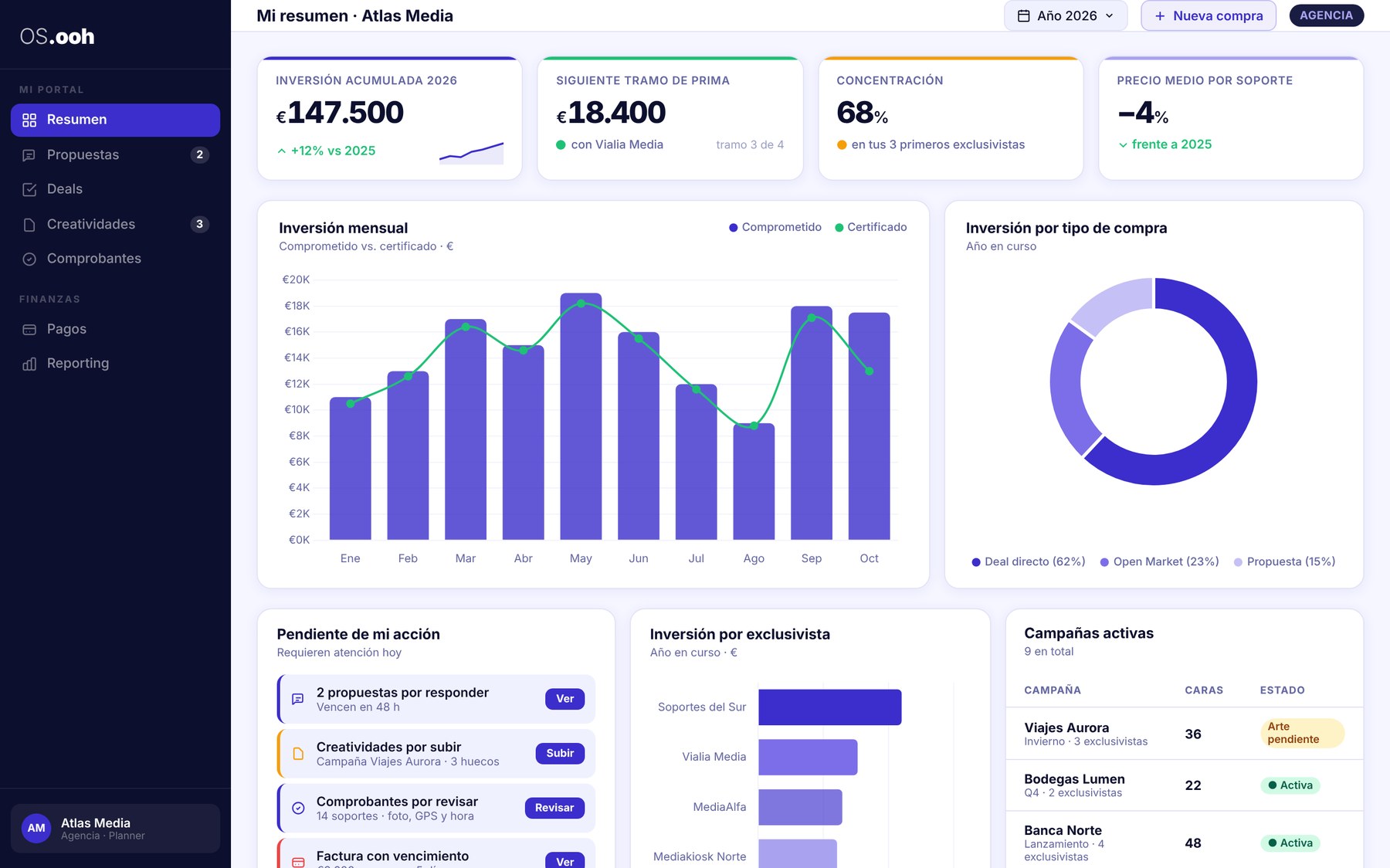Navigate to Pagos under Finanzas
Viewport: 1390px width, 868px height.
point(115,329)
